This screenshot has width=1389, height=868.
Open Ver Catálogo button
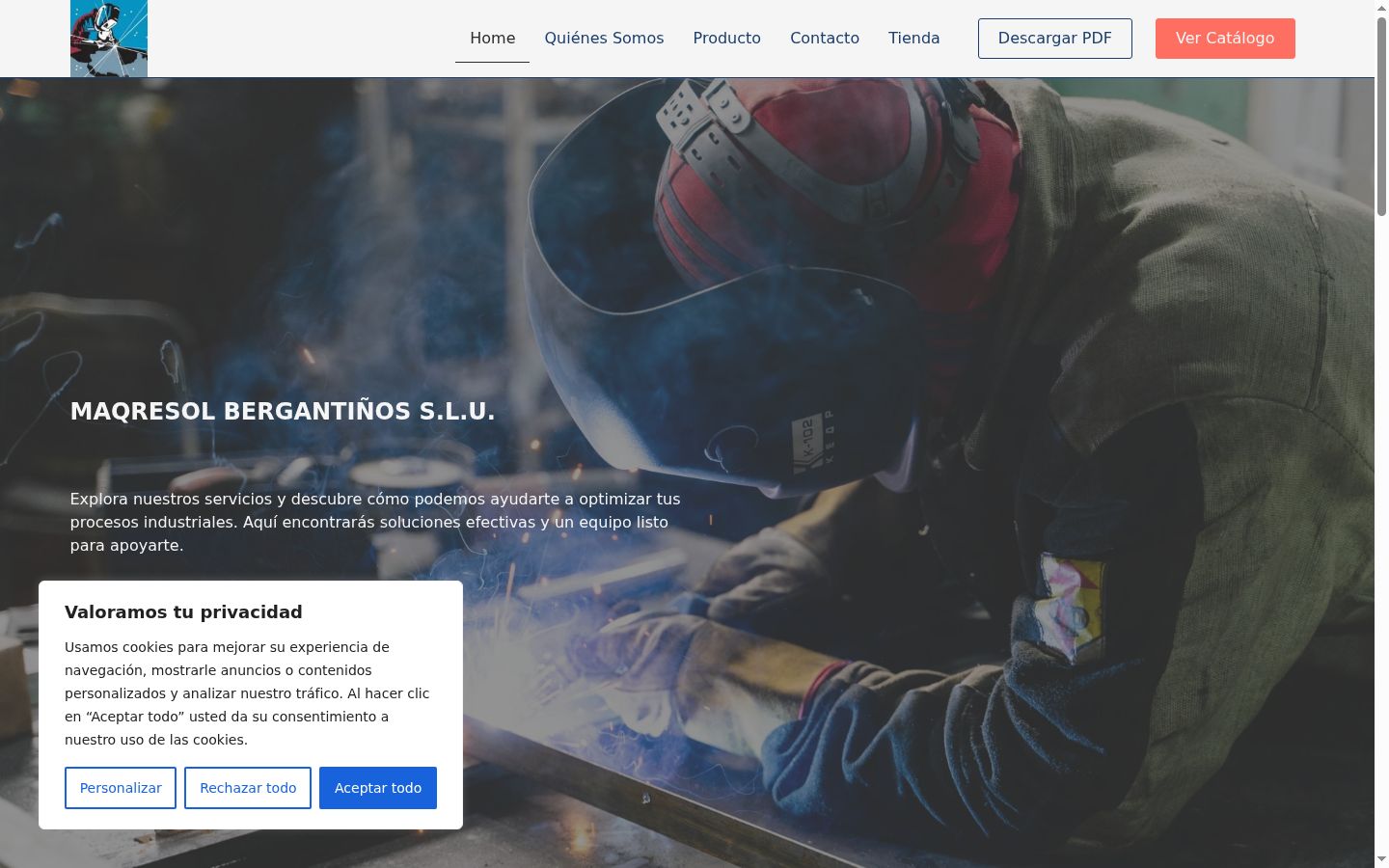1225,39
